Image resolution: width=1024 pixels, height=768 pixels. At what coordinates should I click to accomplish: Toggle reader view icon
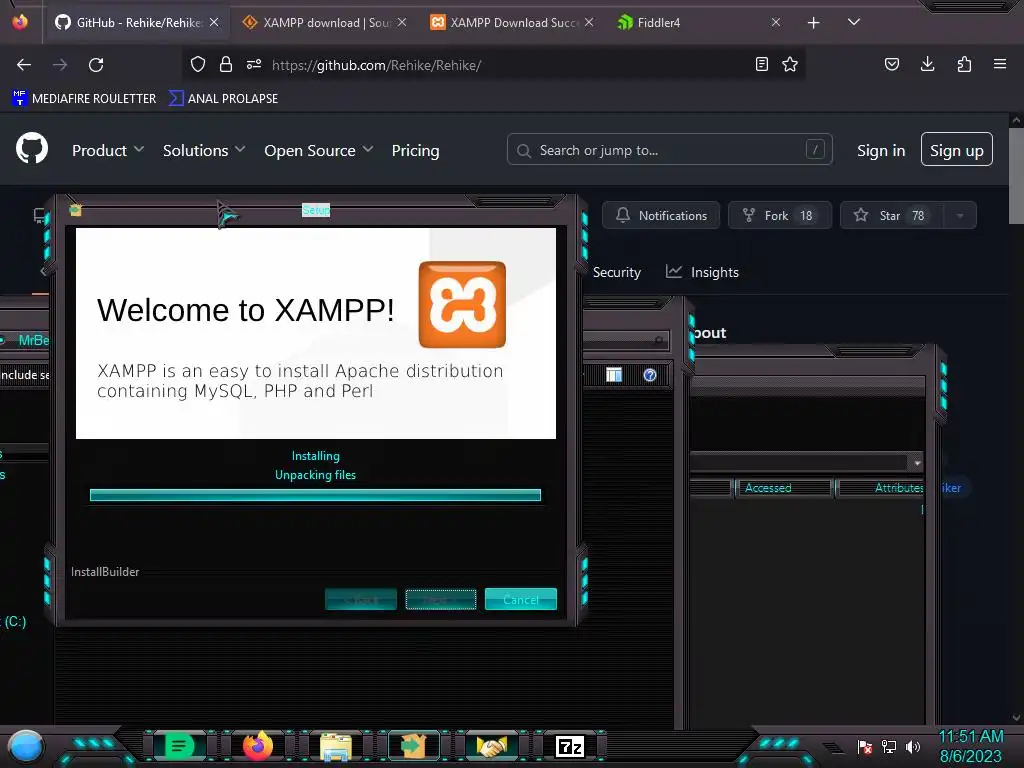pos(761,64)
